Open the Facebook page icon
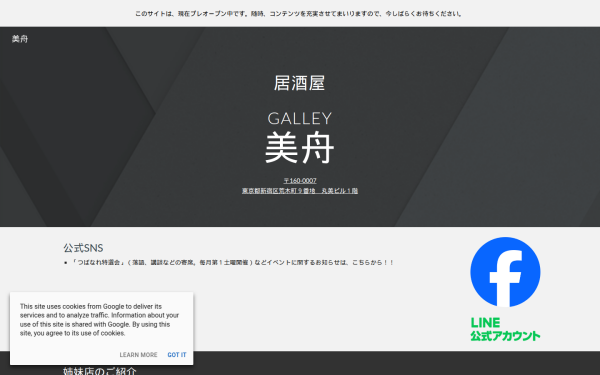 pyautogui.click(x=505, y=272)
